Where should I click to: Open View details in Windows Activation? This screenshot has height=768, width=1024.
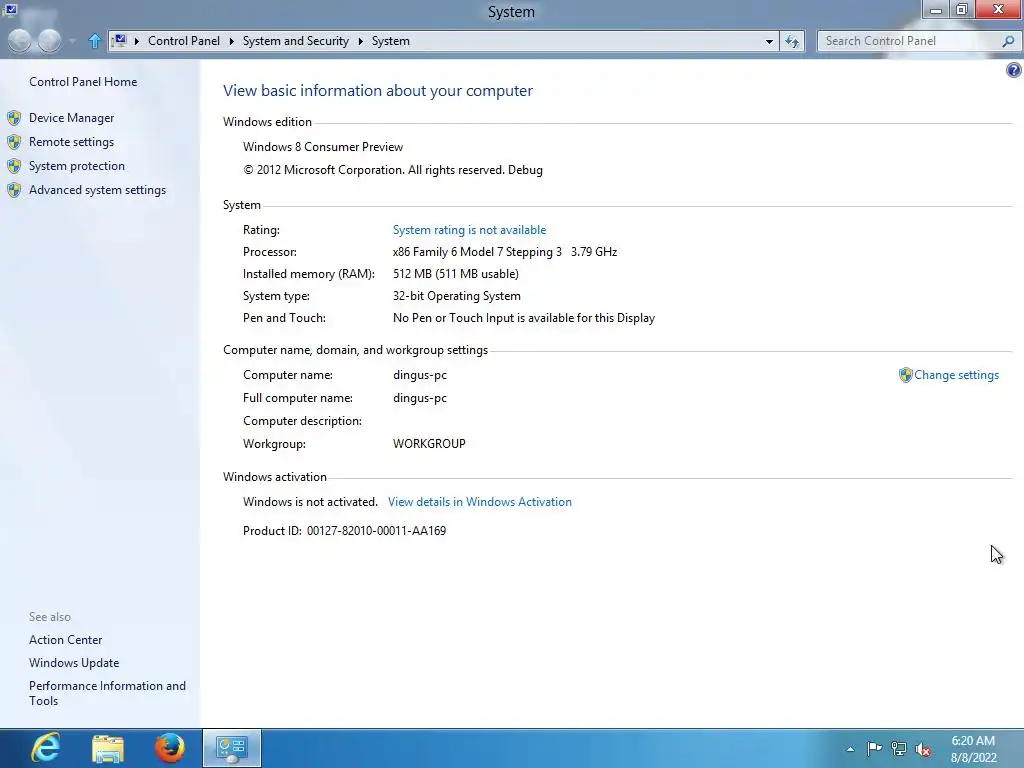479,502
